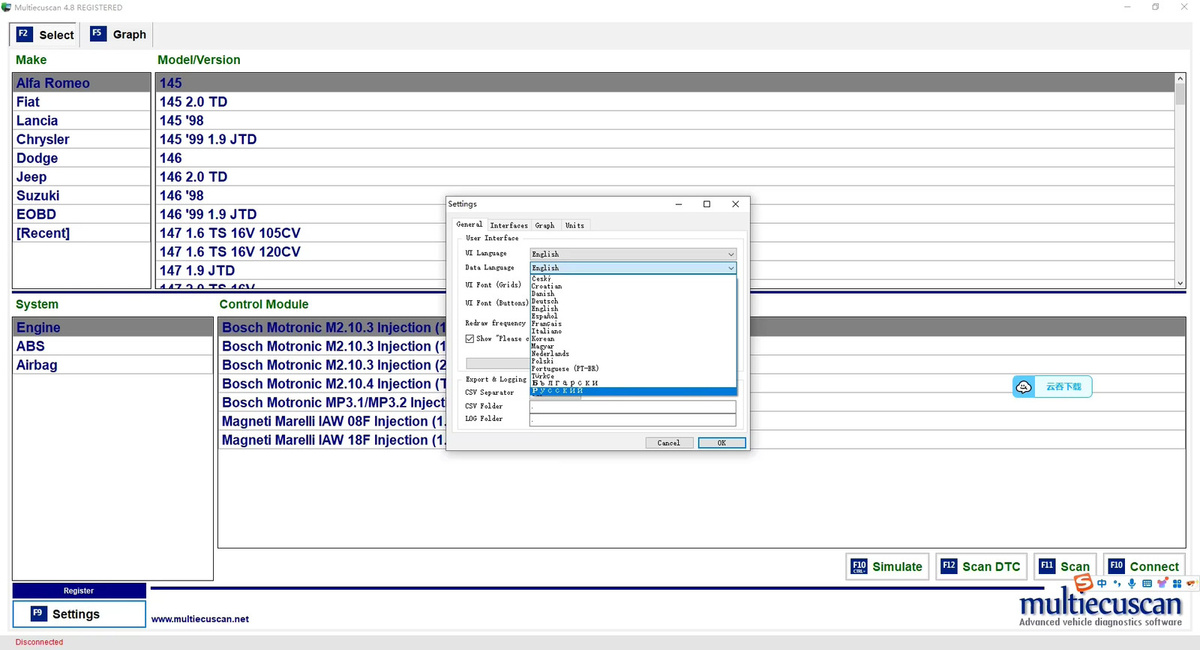Click the Register button
Viewport: 1200px width, 650px height.
pos(79,591)
